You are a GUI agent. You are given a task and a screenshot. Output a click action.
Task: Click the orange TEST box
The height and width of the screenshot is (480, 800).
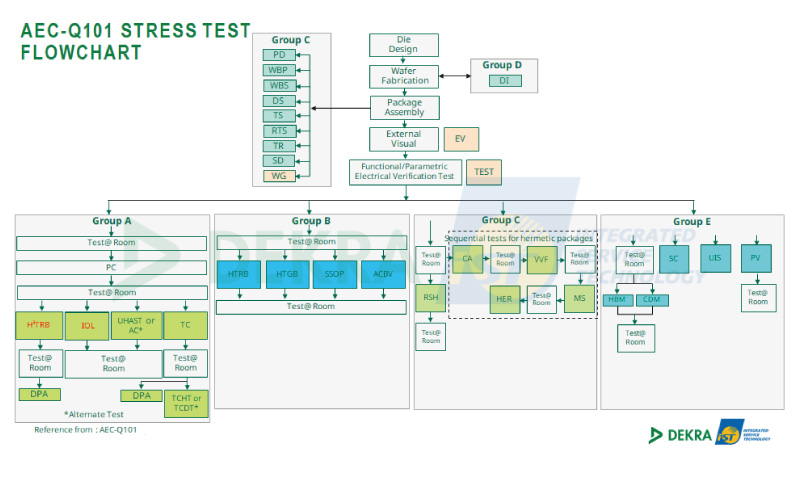[484, 172]
